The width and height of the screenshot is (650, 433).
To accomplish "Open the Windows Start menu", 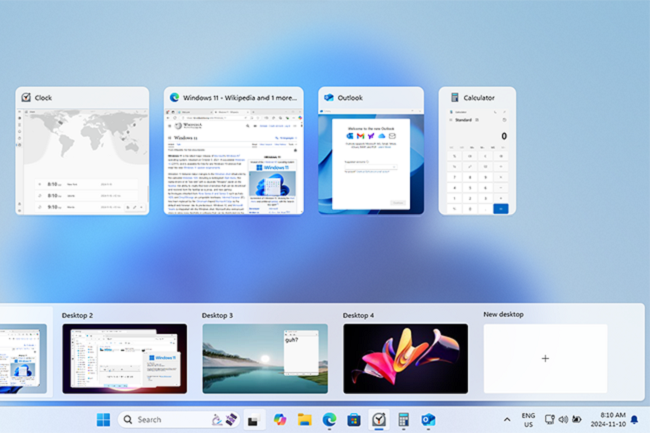I will point(103,419).
